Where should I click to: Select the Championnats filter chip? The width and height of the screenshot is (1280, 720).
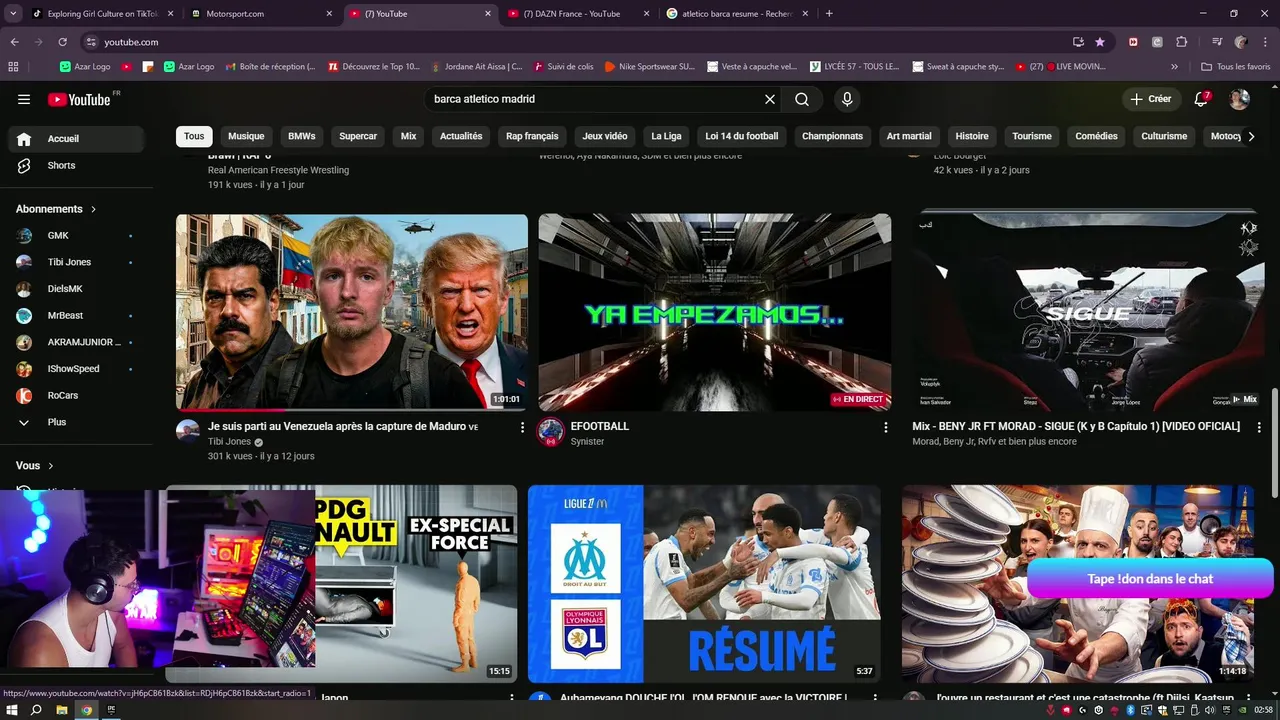click(x=832, y=136)
